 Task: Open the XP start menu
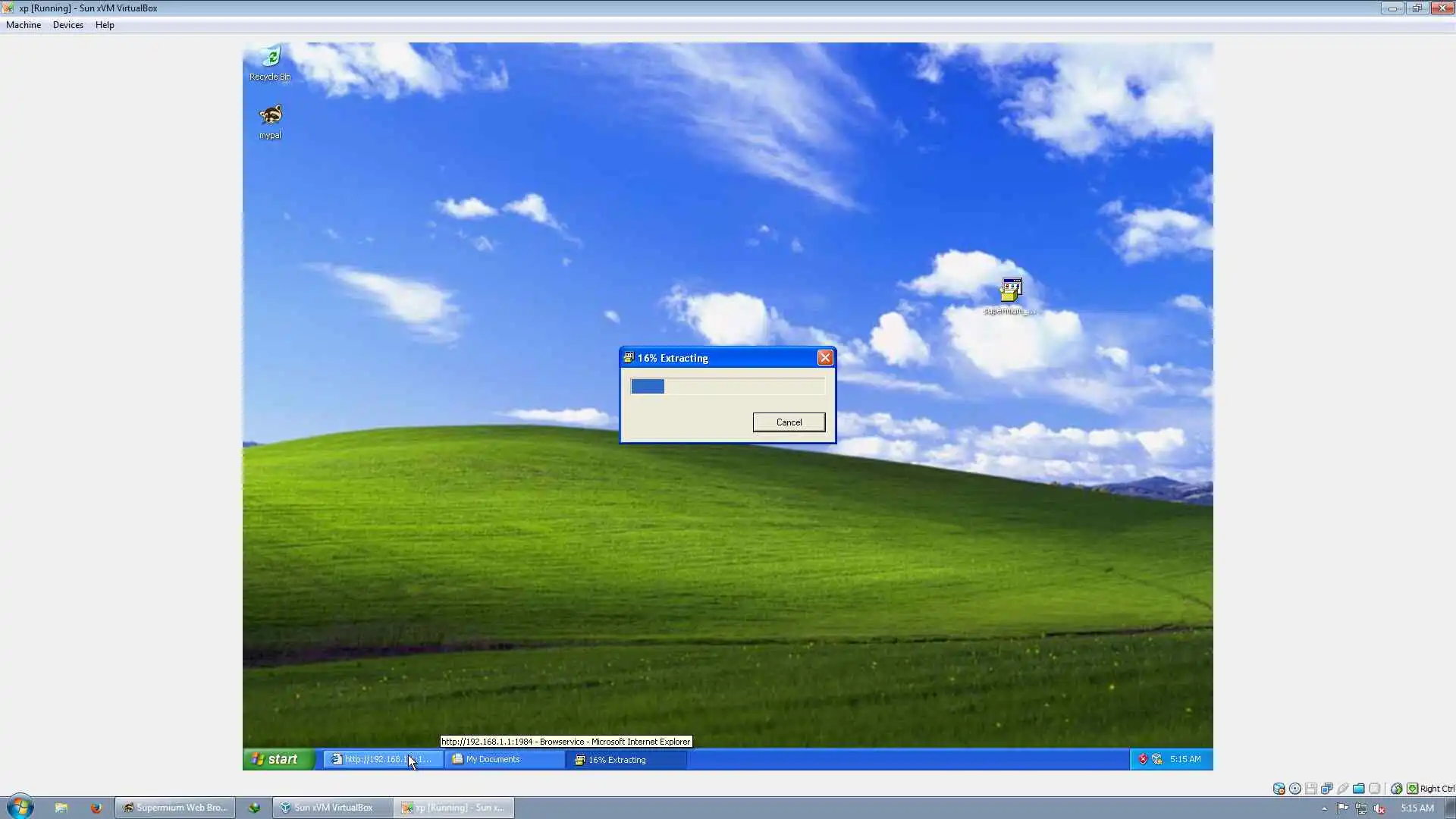click(x=278, y=759)
